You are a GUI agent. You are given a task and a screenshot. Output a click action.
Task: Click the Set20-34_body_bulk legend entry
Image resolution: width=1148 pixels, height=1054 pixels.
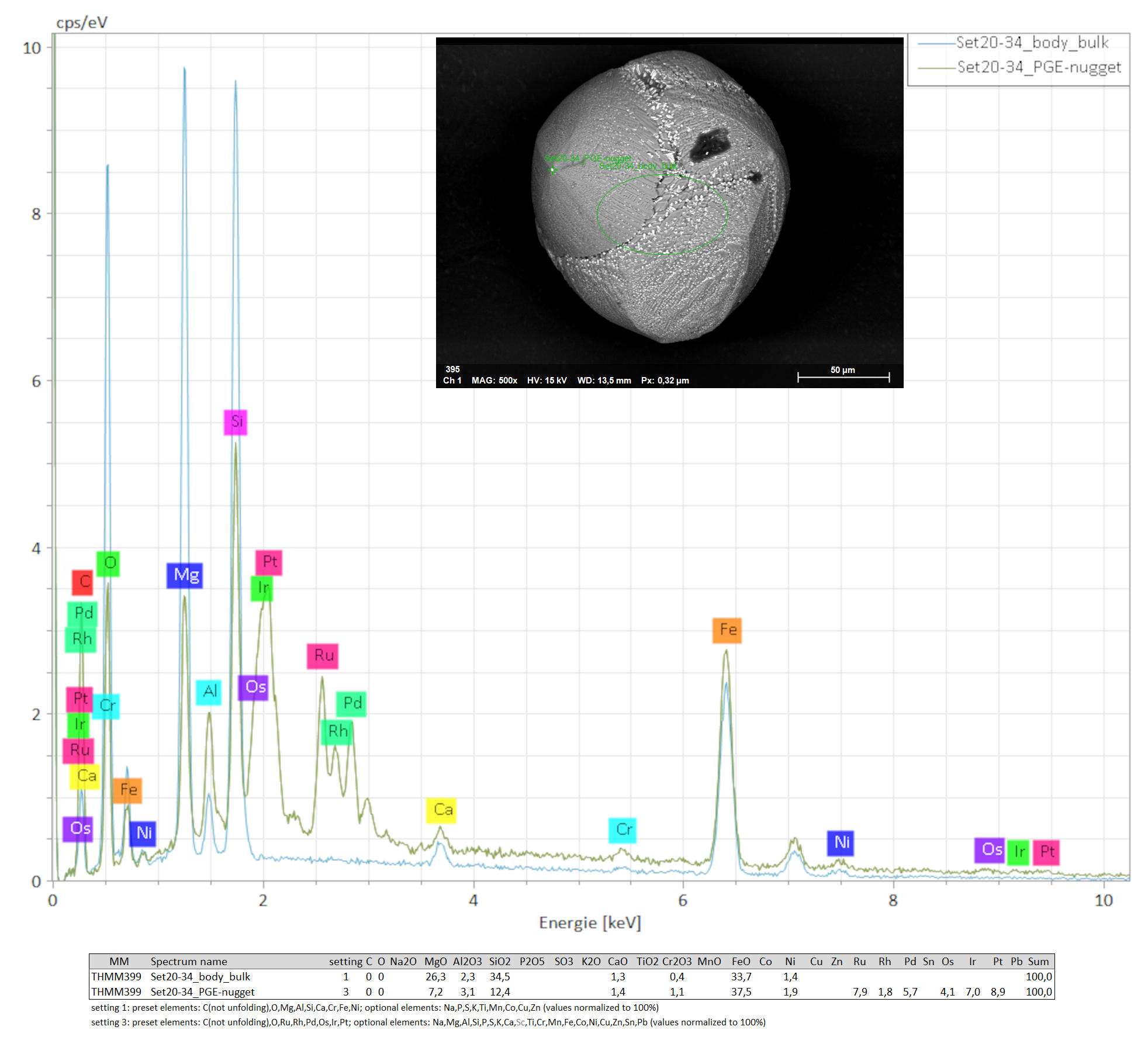(1032, 43)
